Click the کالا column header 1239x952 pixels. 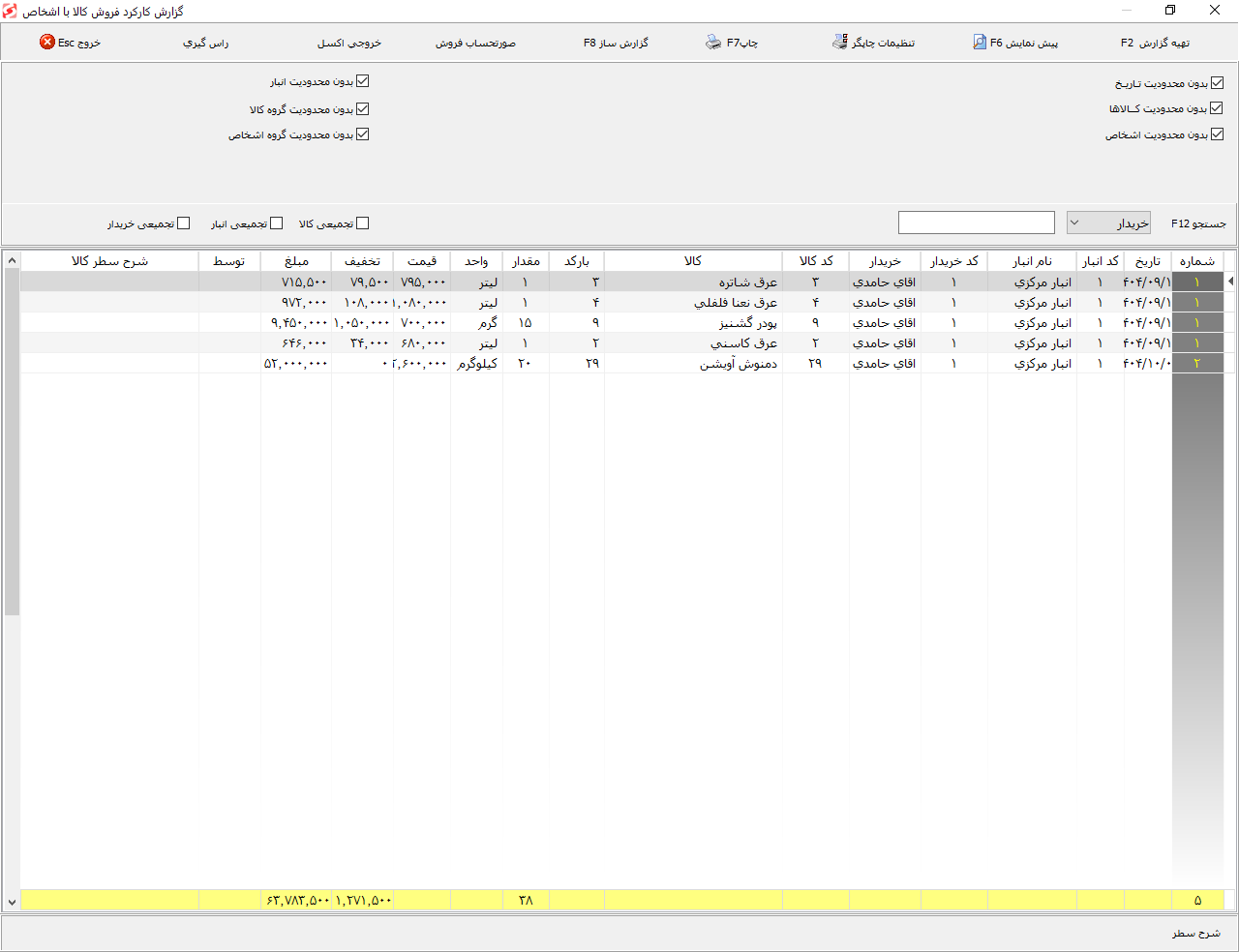[693, 261]
